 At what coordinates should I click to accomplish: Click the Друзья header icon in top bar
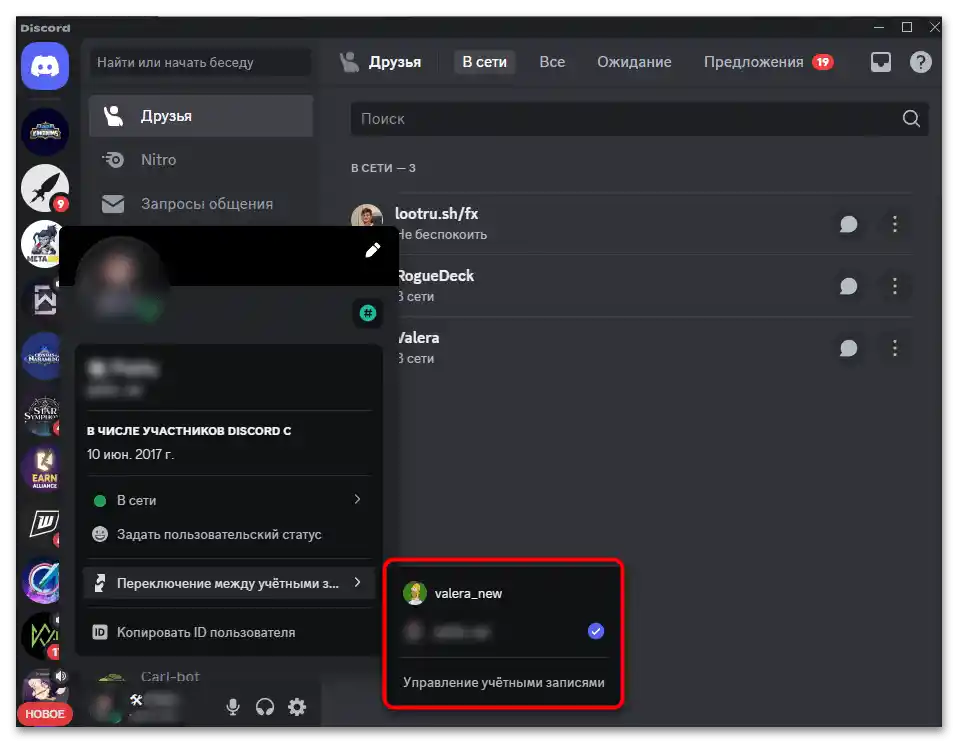(x=349, y=62)
